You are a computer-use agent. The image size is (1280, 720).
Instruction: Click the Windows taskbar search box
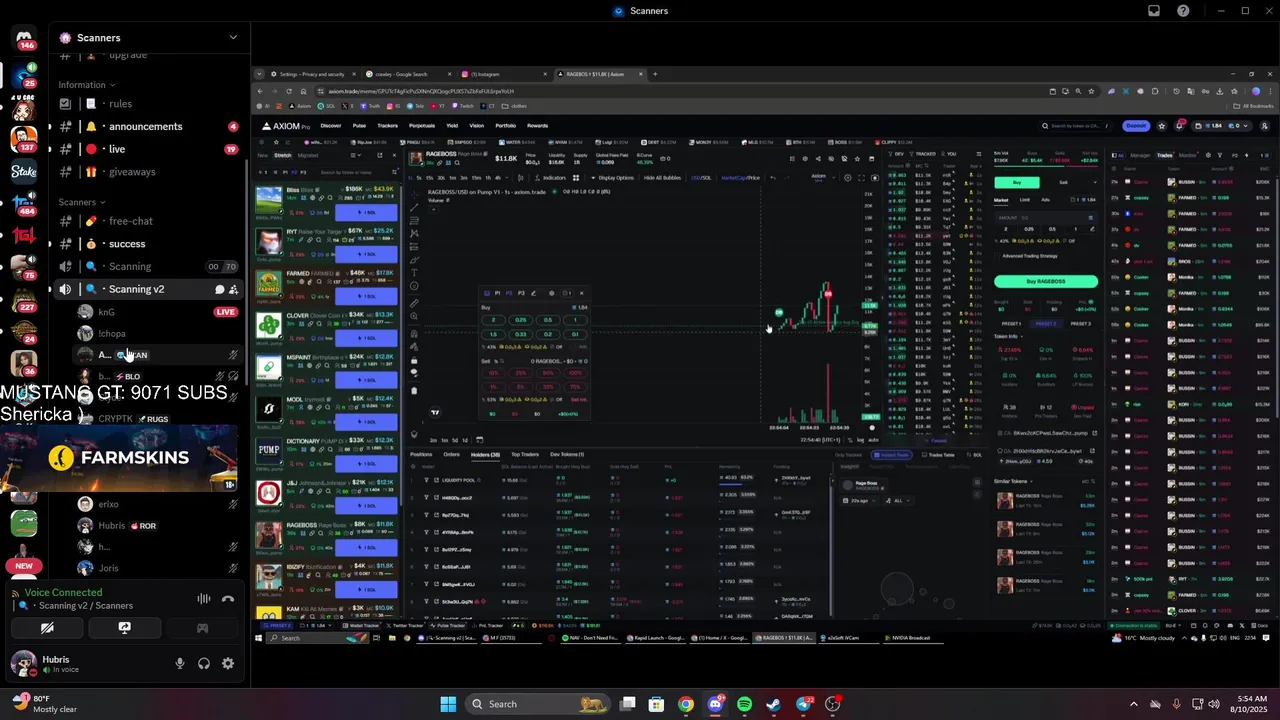click(539, 704)
